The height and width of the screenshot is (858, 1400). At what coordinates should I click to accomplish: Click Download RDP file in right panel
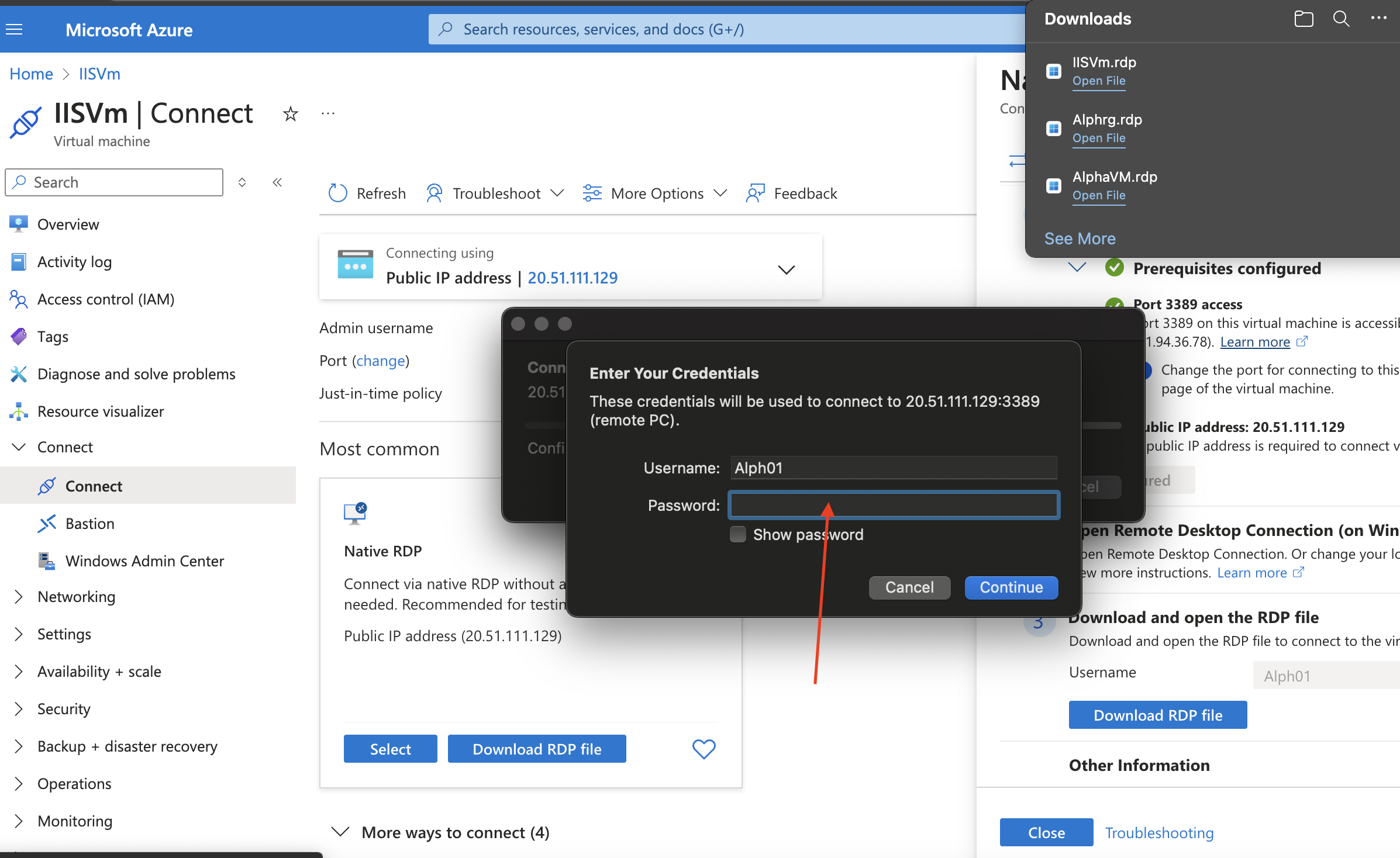[1158, 715]
